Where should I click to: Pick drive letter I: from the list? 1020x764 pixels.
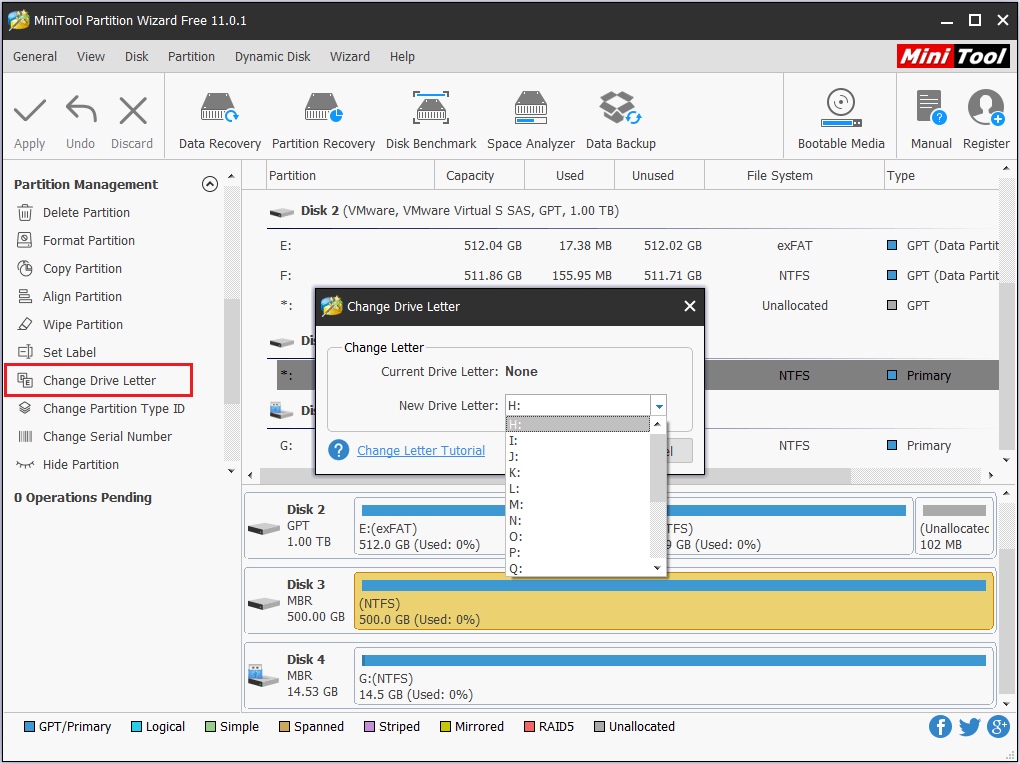pos(578,441)
